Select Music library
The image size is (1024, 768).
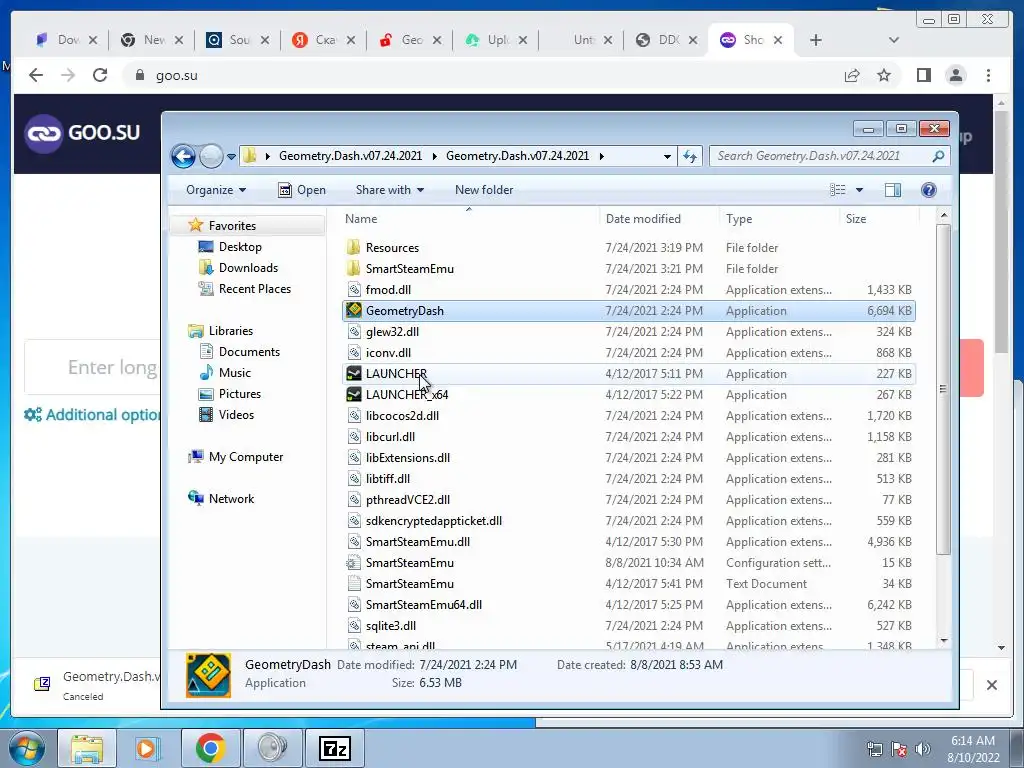(234, 373)
